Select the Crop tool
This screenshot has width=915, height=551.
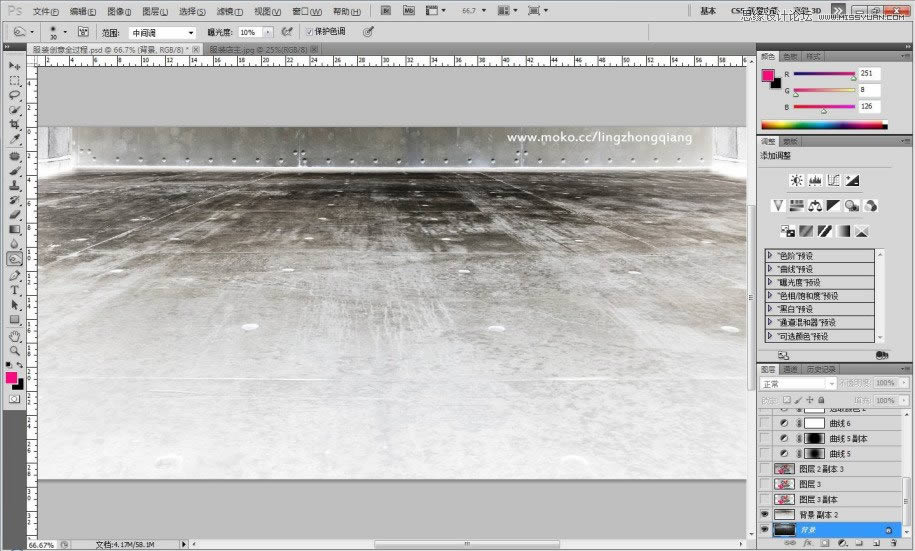click(x=15, y=125)
